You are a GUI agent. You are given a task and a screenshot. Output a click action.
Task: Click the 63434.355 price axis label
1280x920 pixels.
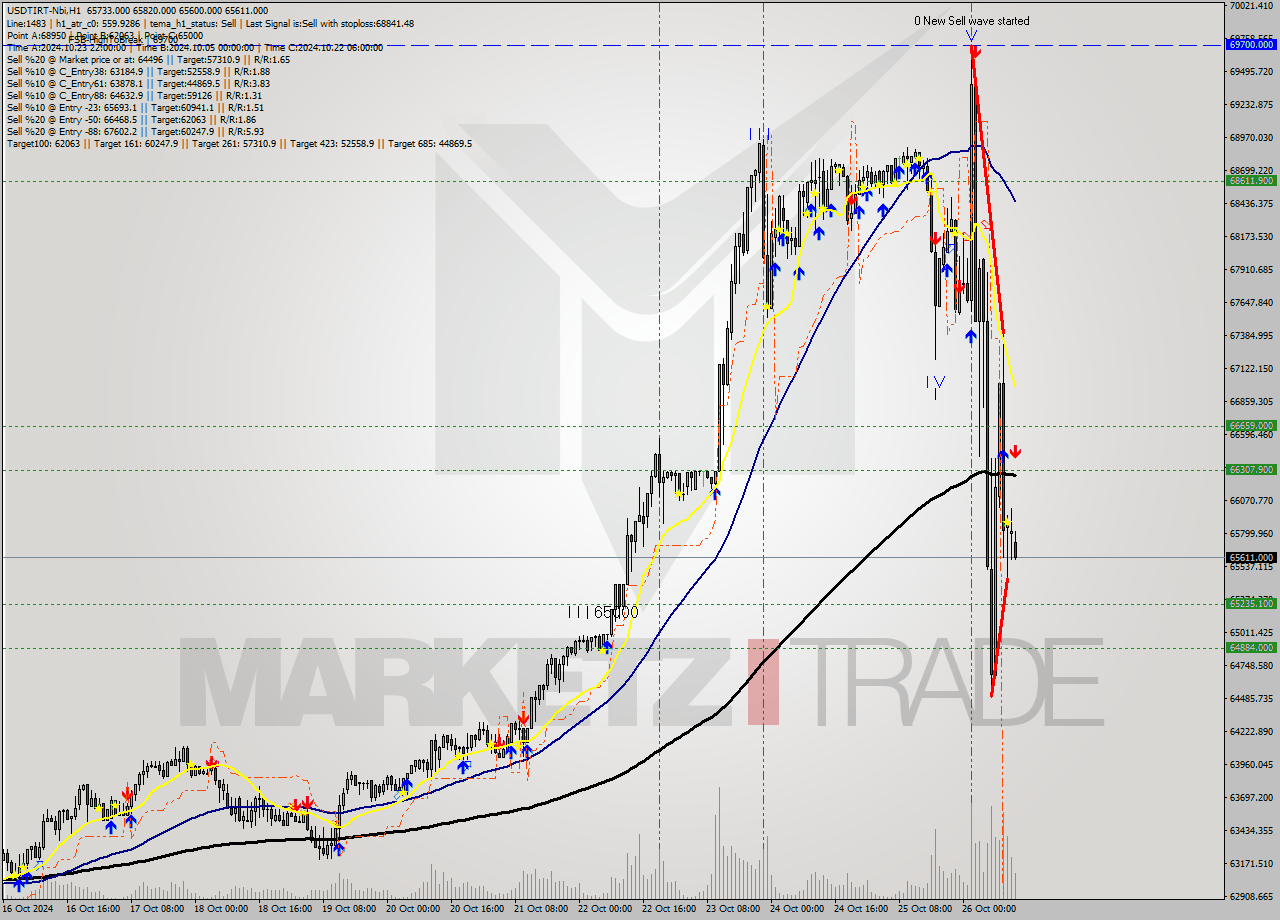(1251, 830)
